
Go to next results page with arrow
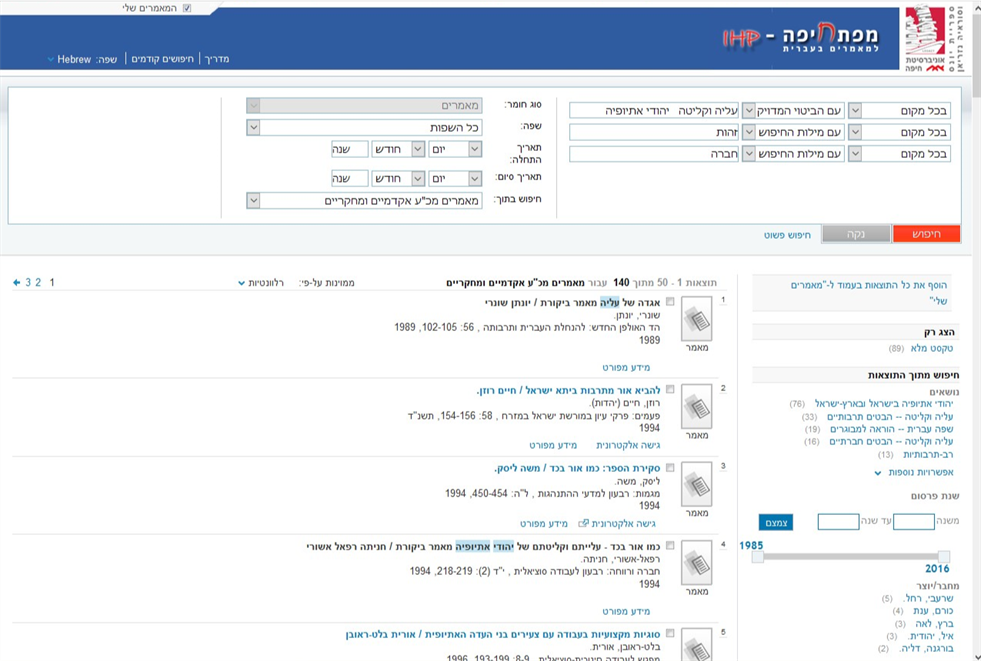17,283
